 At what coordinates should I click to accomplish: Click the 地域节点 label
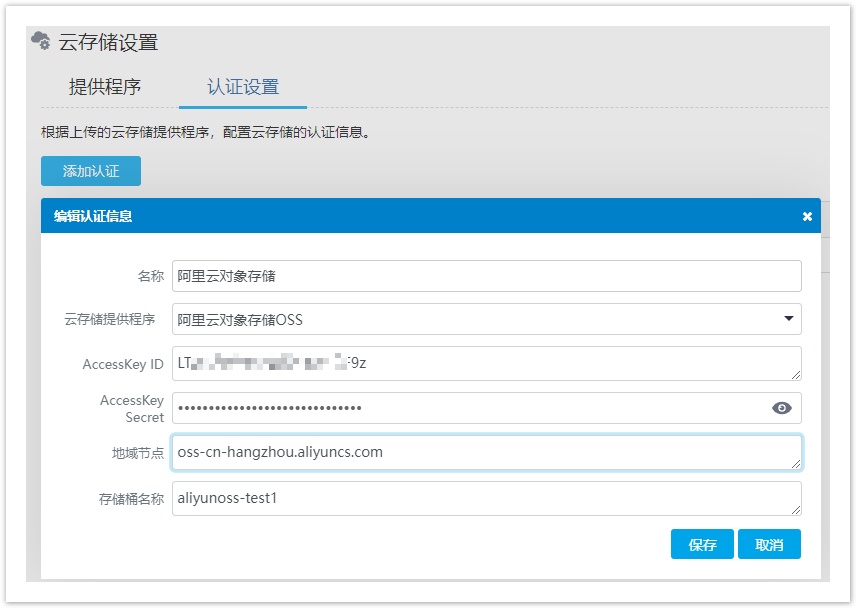(x=138, y=453)
